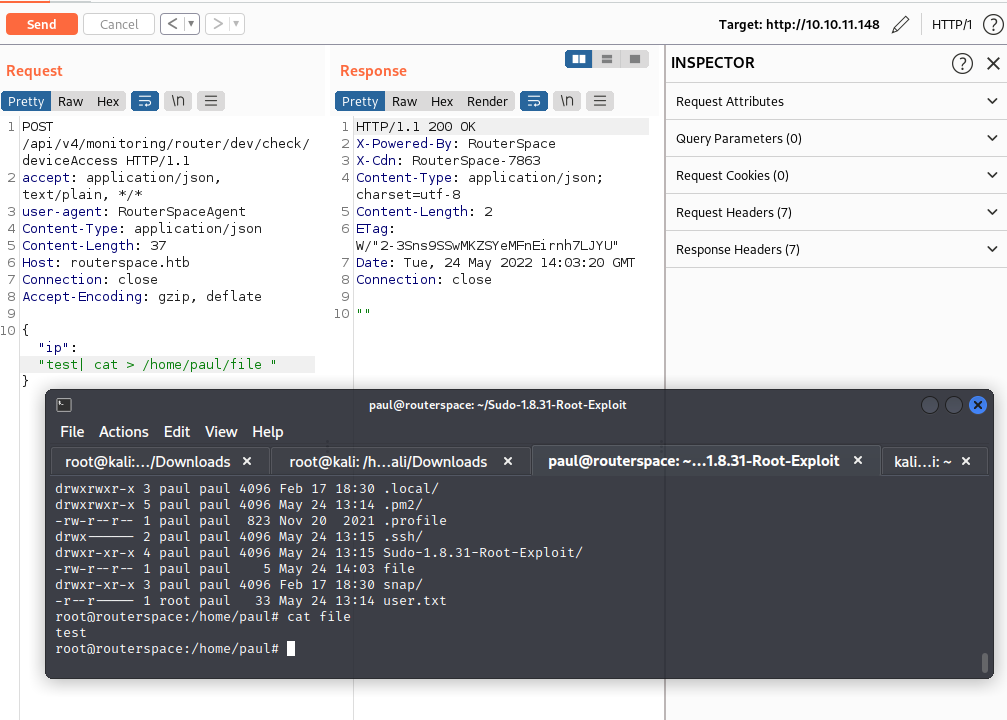Edit the target with pencil icon
Screen dimensions: 1007x720
[900, 24]
